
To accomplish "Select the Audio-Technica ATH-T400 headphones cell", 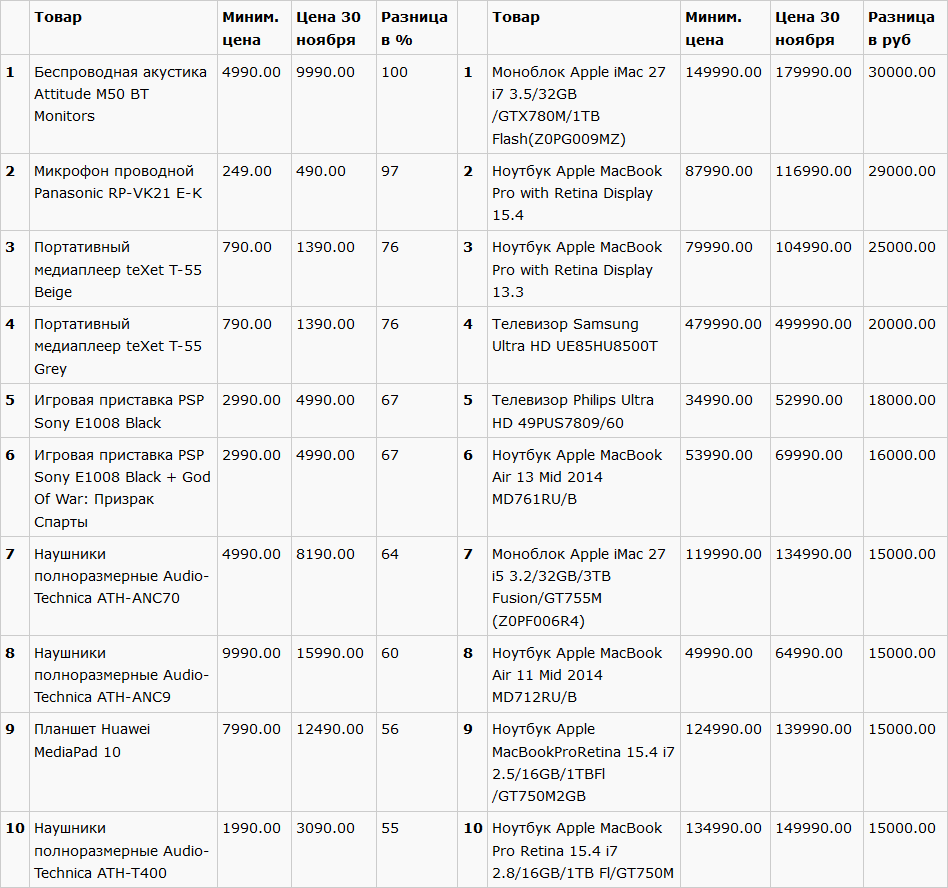I will tap(123, 850).
